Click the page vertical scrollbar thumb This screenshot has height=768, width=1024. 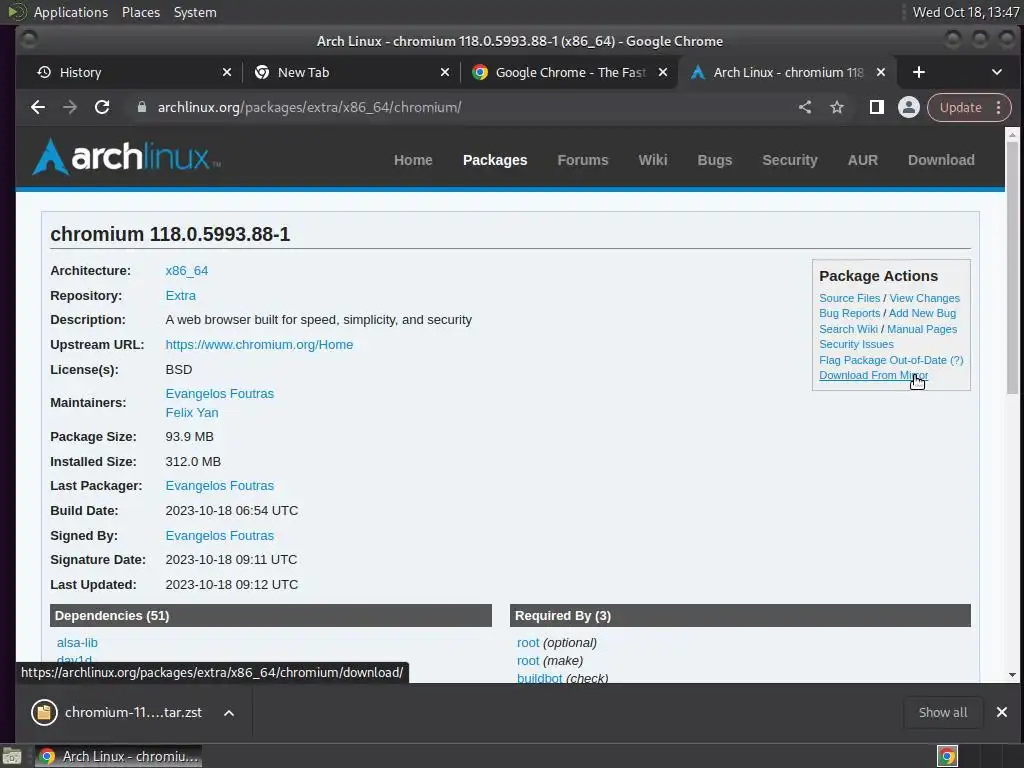point(1012,268)
